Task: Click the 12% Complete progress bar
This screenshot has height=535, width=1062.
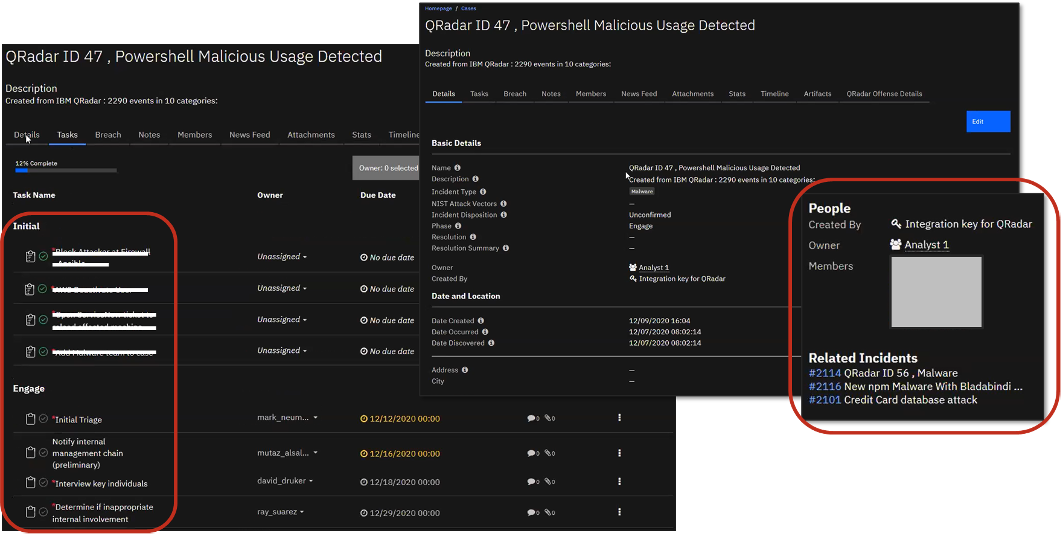Action: click(x=65, y=171)
